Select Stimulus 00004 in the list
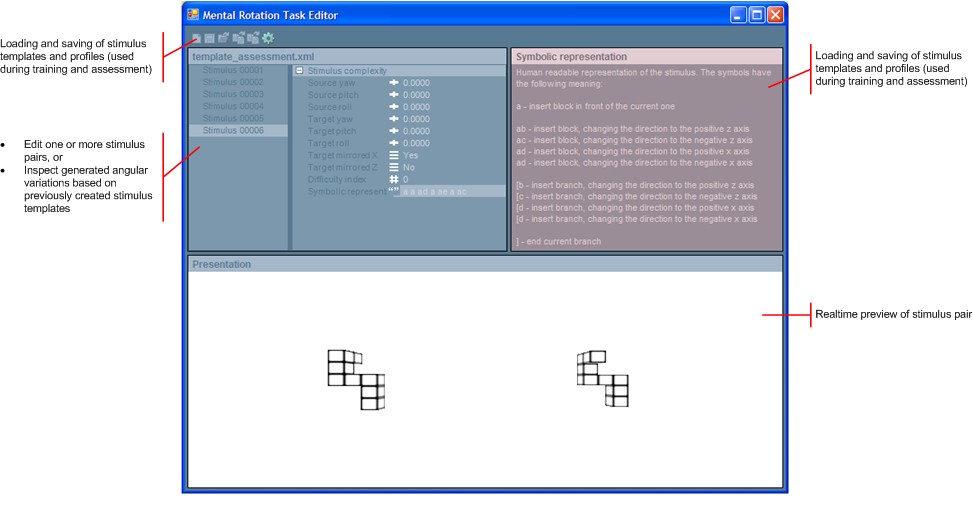Screen dimensions: 973x520 point(233,106)
